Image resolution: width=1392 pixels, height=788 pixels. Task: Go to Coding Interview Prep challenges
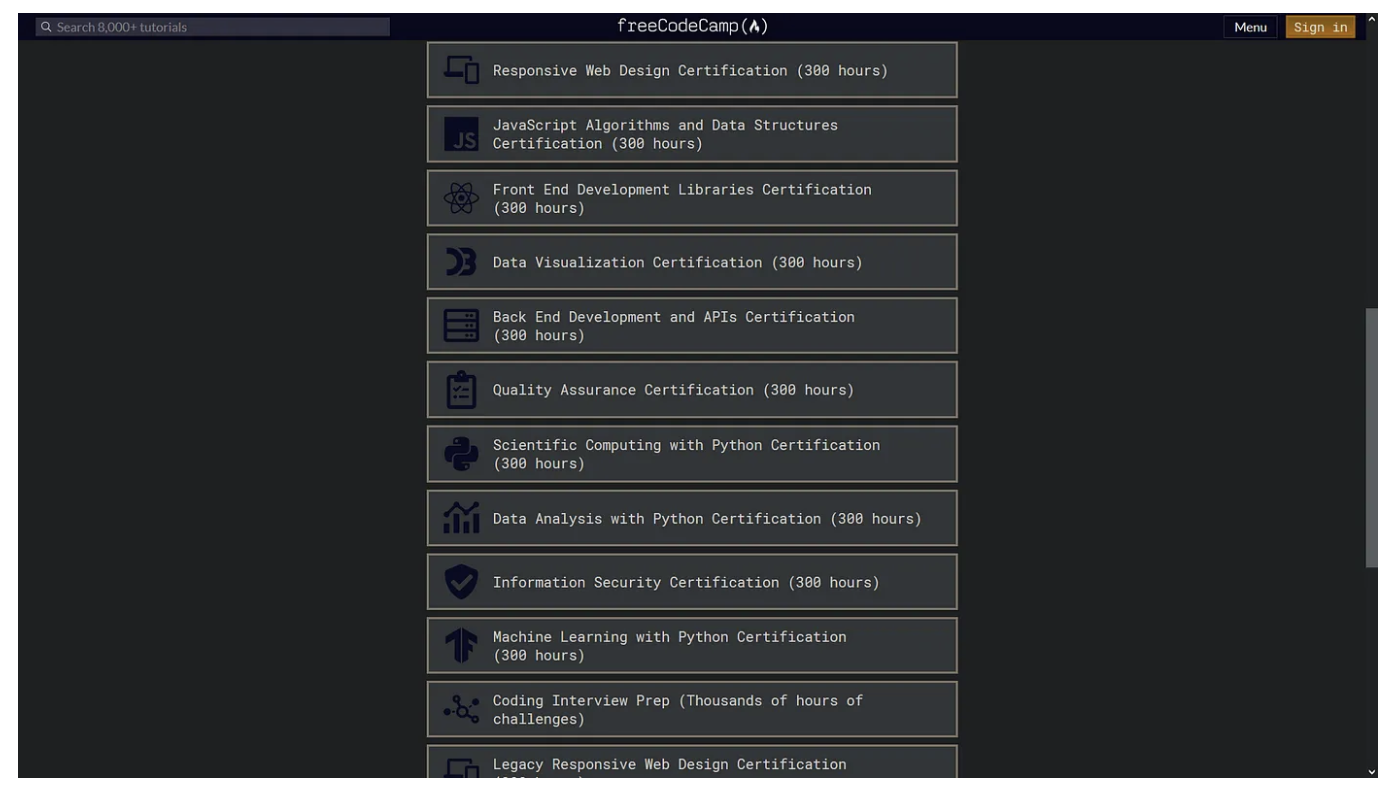692,710
